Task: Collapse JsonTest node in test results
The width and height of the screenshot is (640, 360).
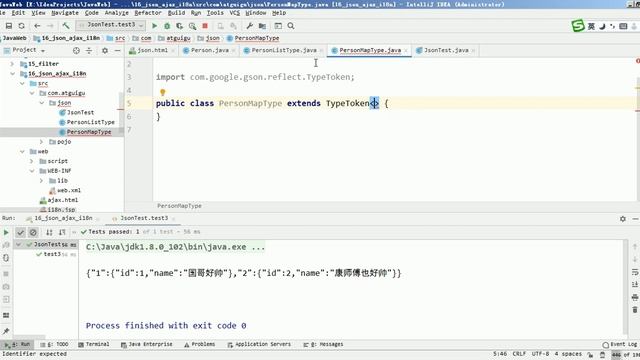Action: [x=18, y=244]
